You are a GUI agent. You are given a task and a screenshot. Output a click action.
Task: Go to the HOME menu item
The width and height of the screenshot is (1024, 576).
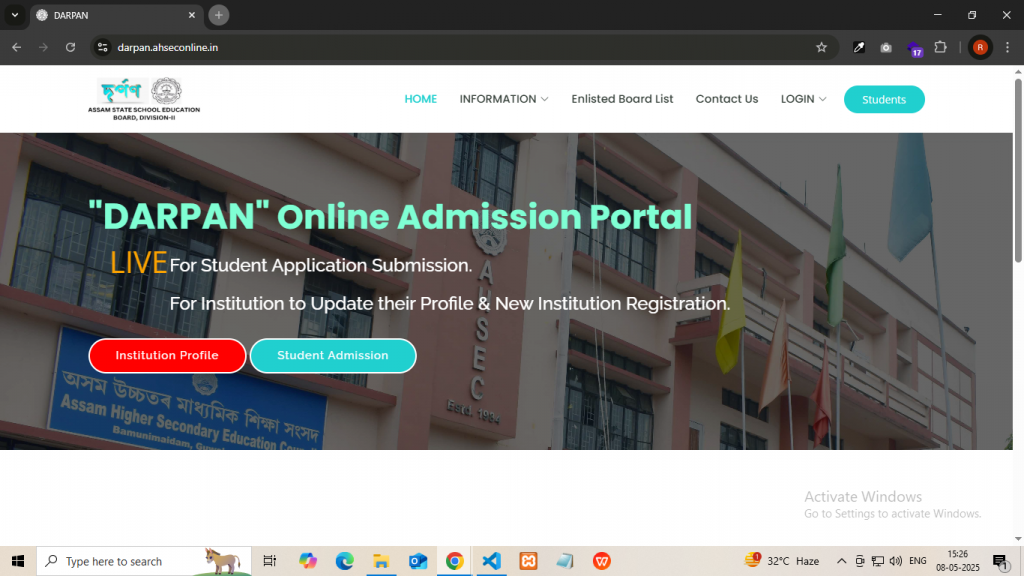(421, 99)
